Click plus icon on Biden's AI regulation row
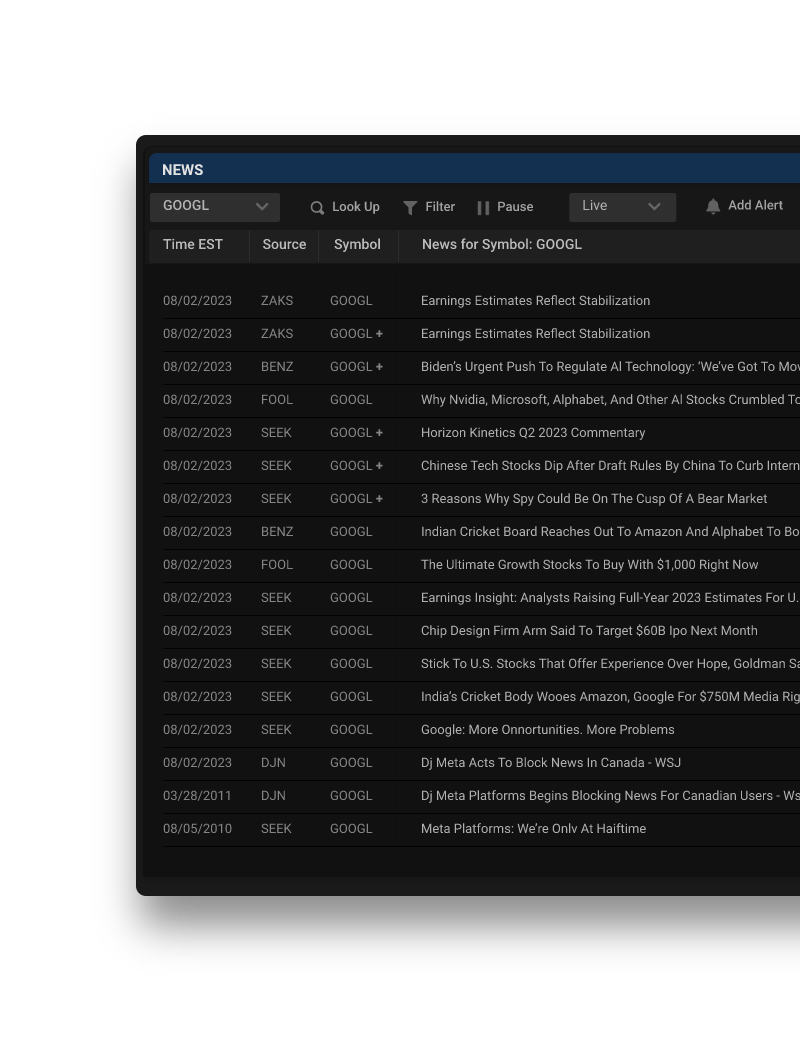This screenshot has width=800, height=1063. coord(380,367)
